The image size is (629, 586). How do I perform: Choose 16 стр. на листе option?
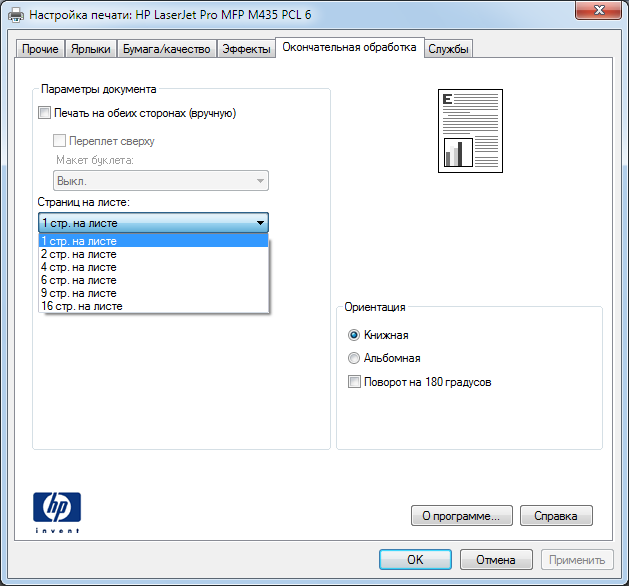click(x=153, y=306)
